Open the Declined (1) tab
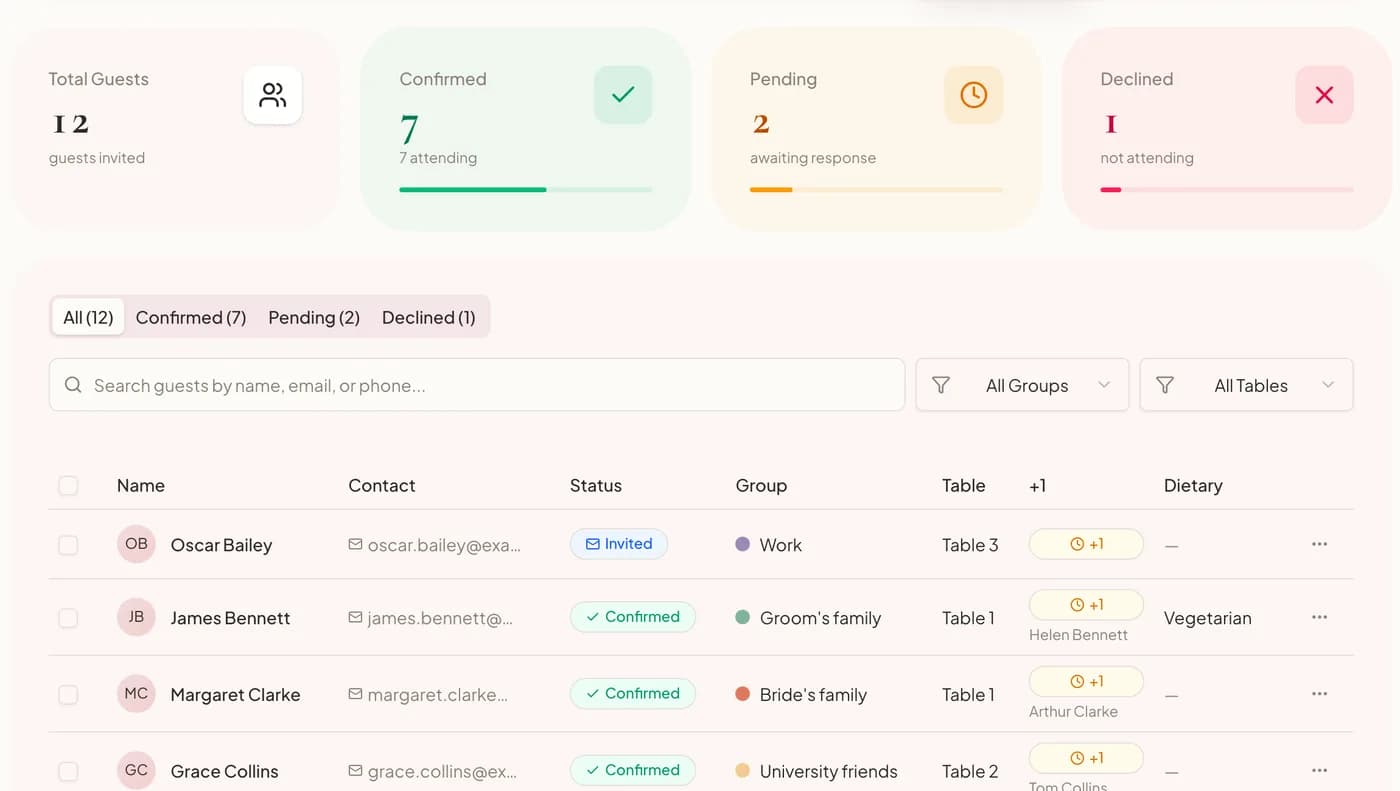The width and height of the screenshot is (1400, 791). coord(428,317)
